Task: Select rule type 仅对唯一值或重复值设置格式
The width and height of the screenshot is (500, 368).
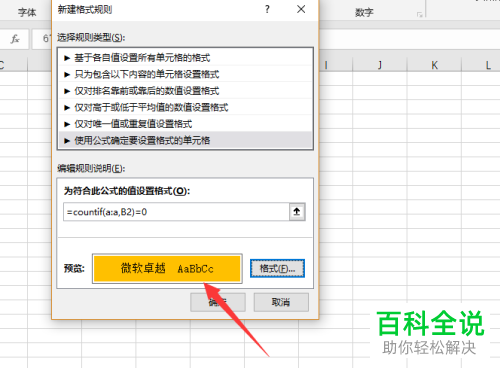Action: [185, 124]
